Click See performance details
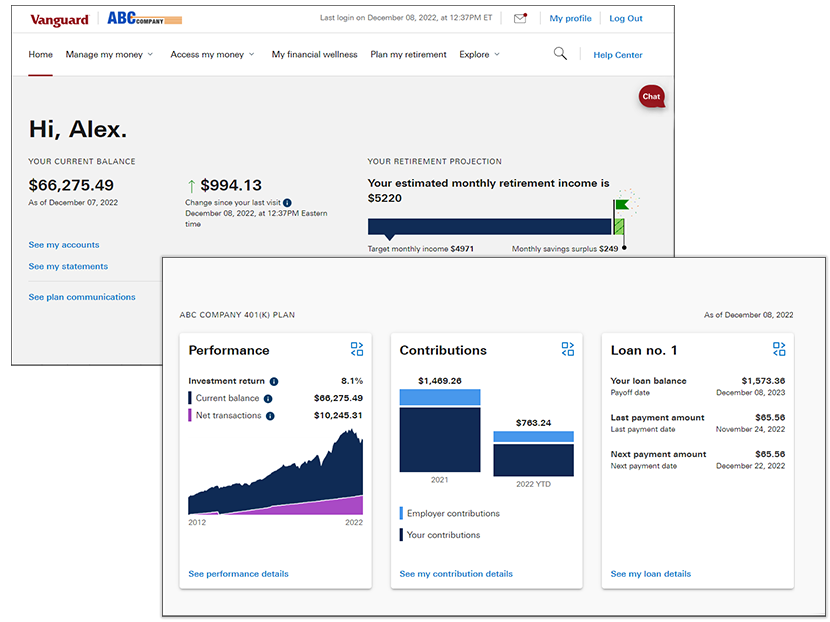This screenshot has width=830, height=622. point(238,573)
